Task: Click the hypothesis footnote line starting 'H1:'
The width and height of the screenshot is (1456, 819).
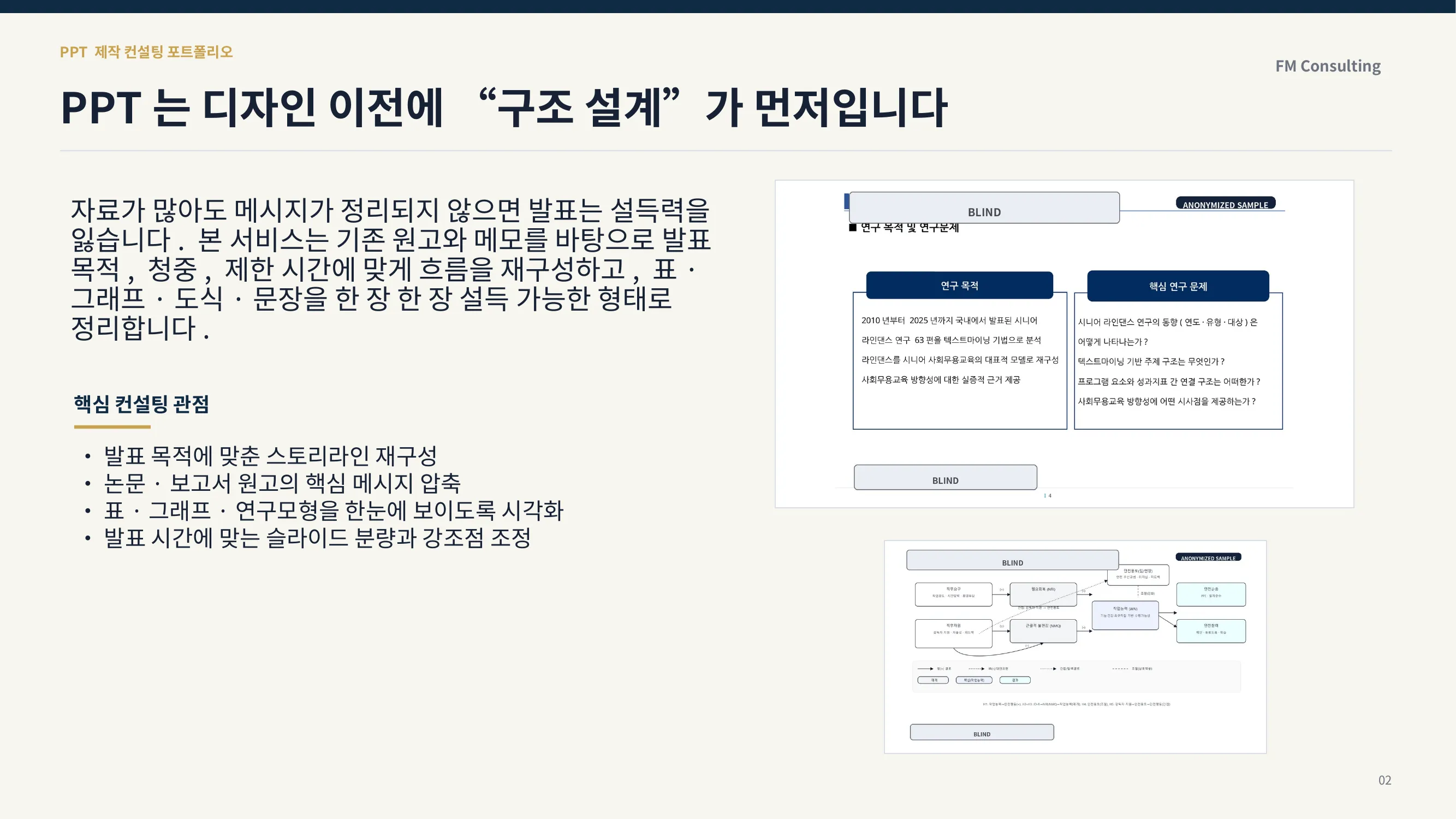Action: 1076,704
